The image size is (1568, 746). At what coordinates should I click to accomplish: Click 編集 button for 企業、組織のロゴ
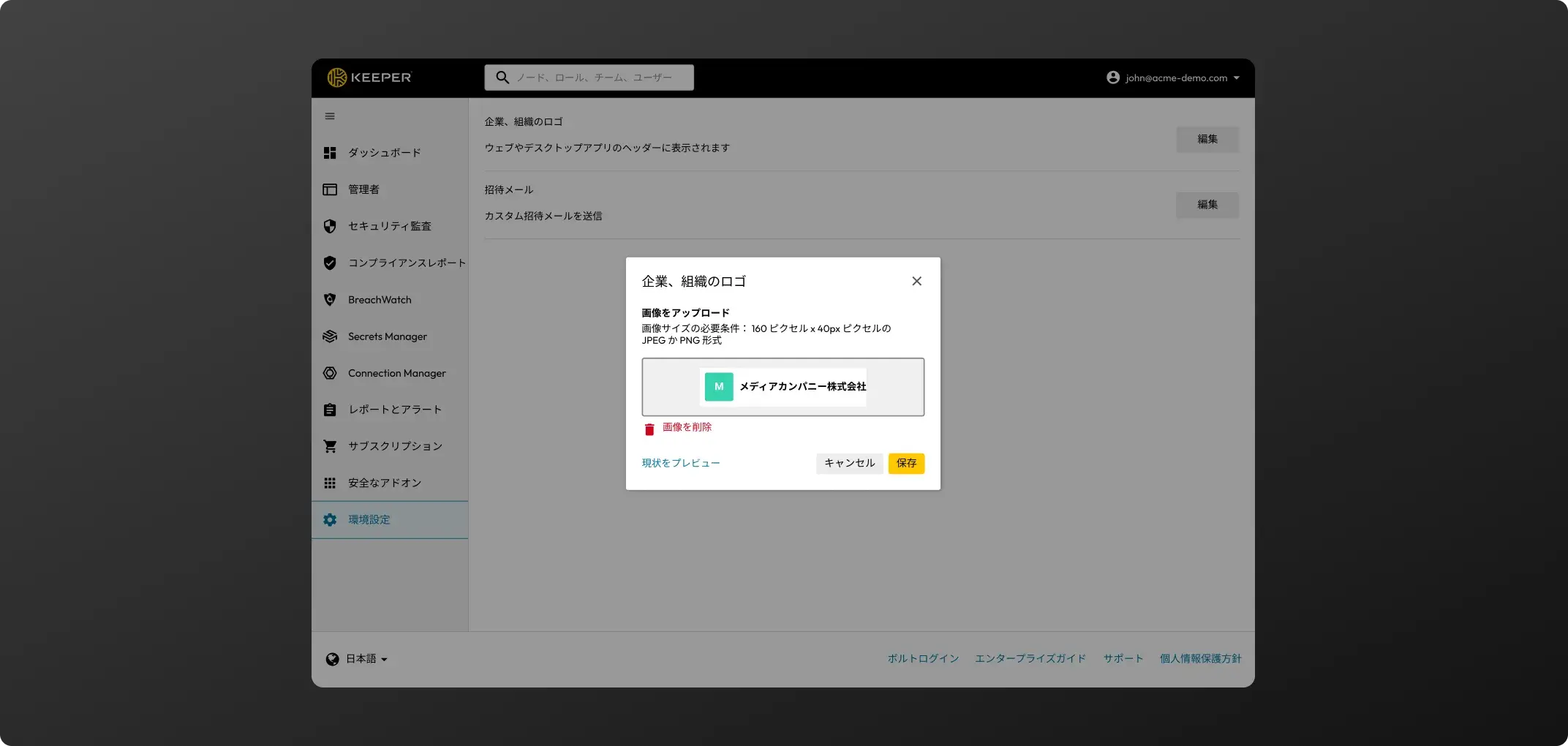[x=1207, y=139]
